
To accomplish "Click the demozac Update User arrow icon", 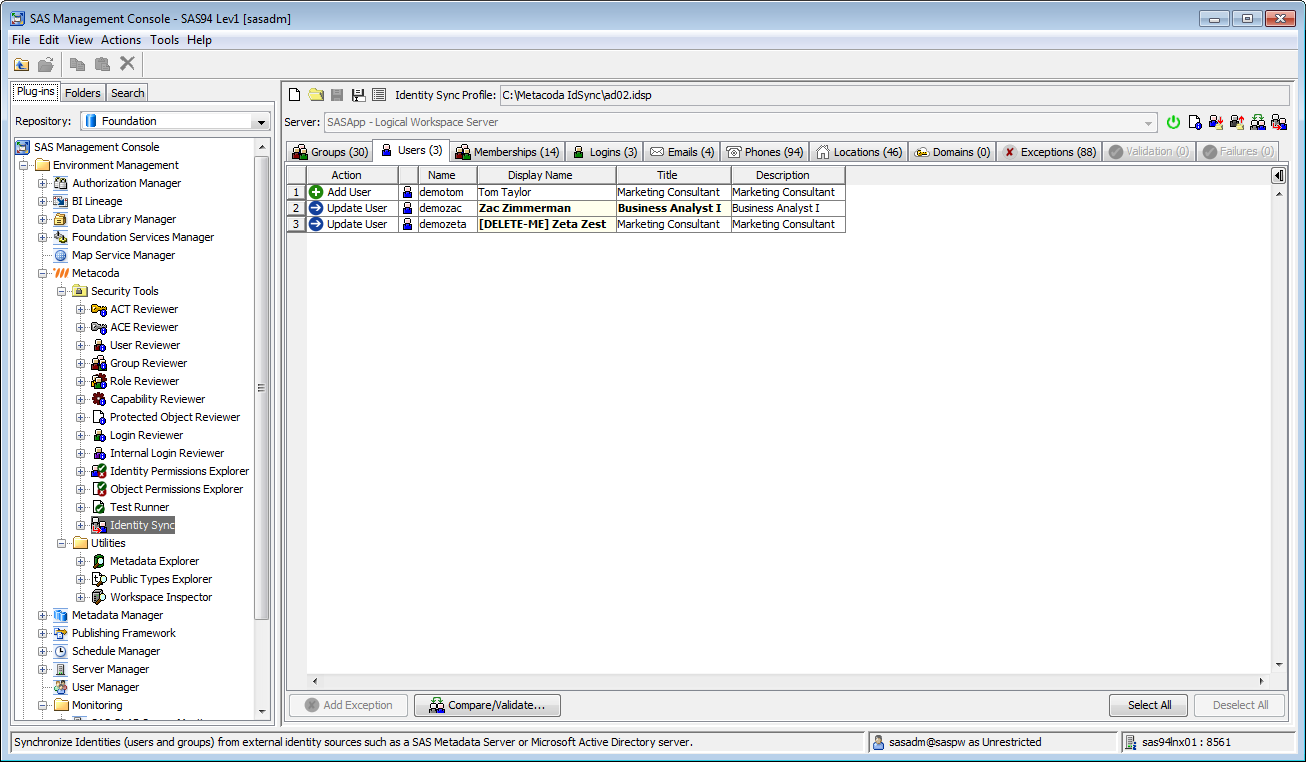I will (316, 208).
